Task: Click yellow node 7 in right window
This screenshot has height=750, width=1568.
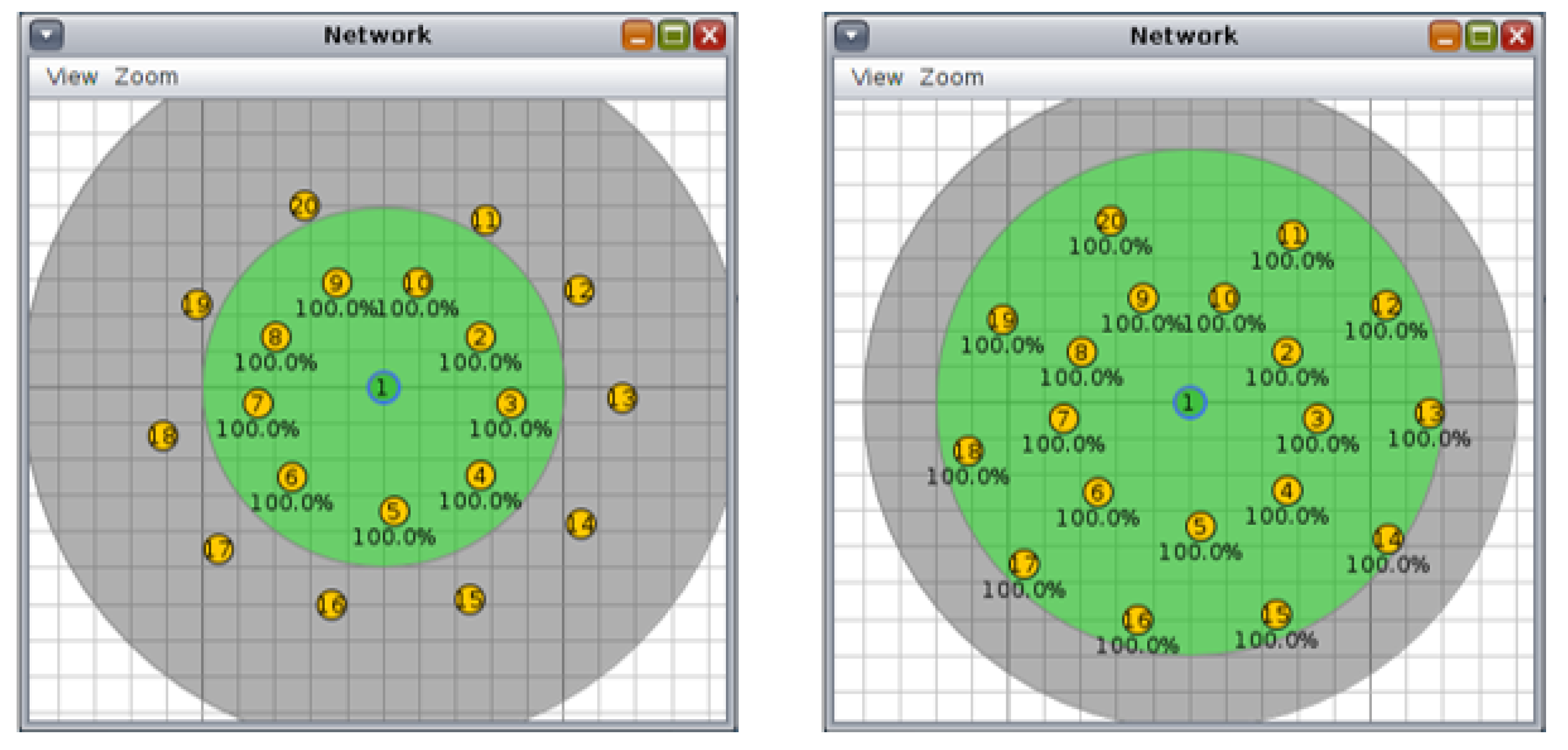Action: [1063, 419]
